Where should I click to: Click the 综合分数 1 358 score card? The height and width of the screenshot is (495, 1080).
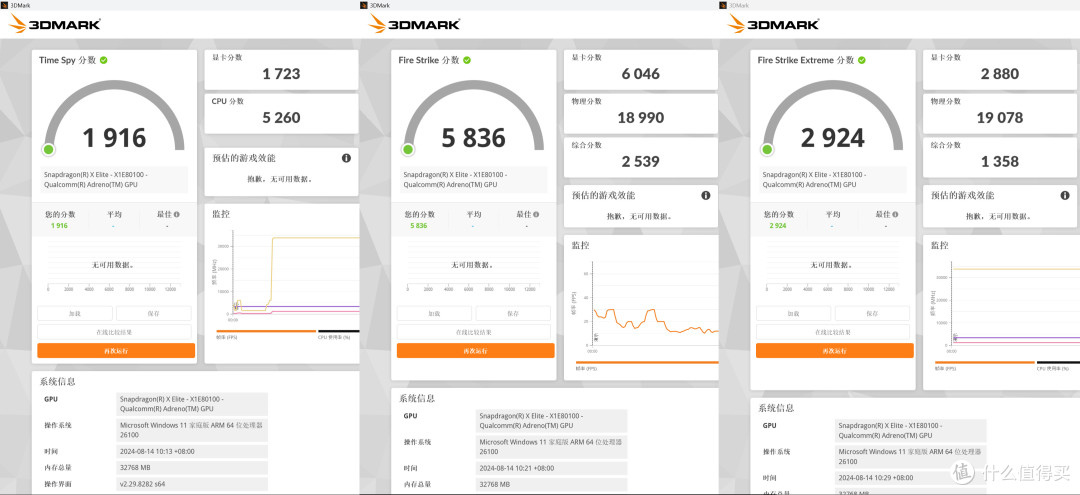[x=1000, y=158]
